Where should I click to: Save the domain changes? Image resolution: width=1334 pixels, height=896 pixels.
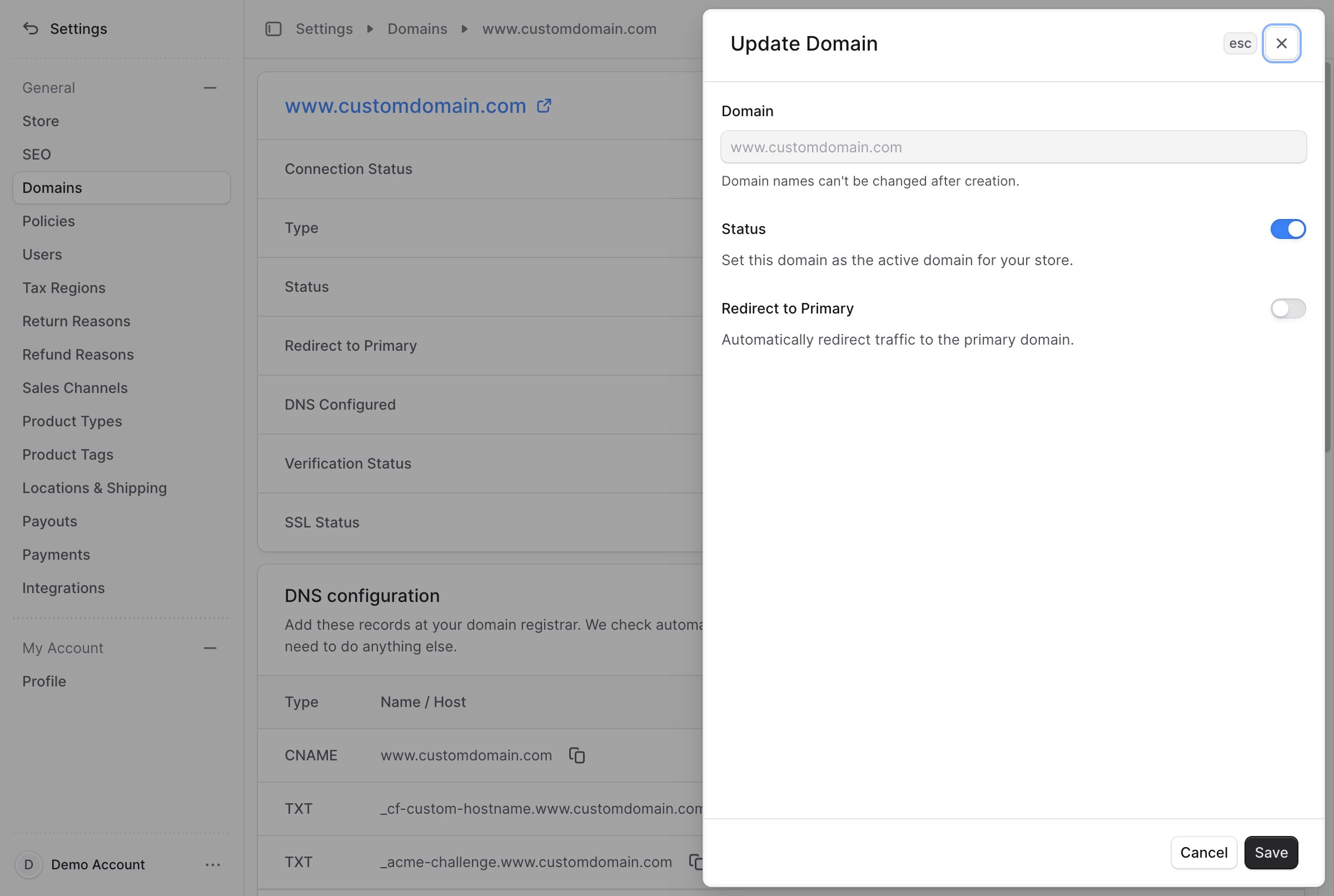point(1271,853)
